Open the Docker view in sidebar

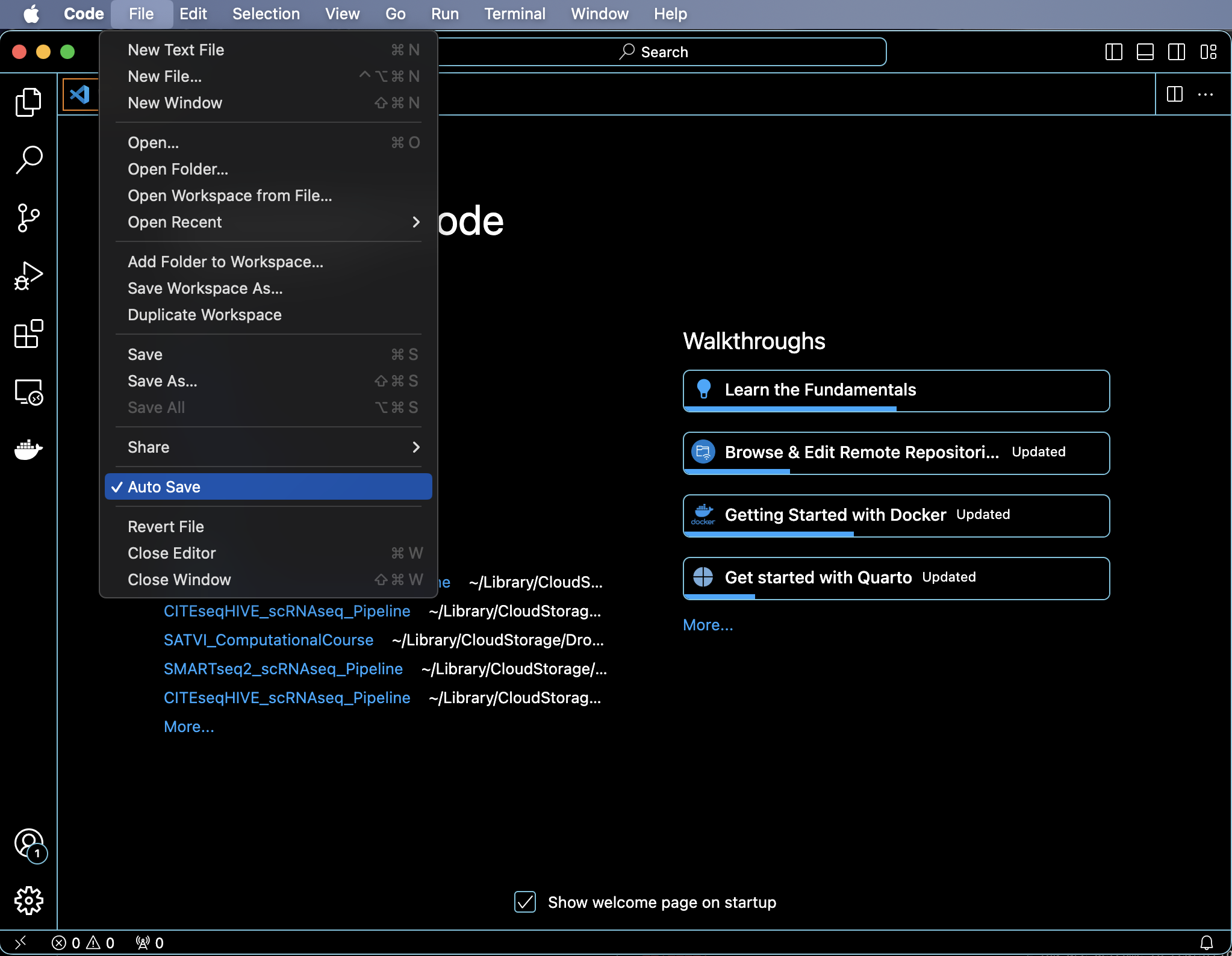point(28,450)
